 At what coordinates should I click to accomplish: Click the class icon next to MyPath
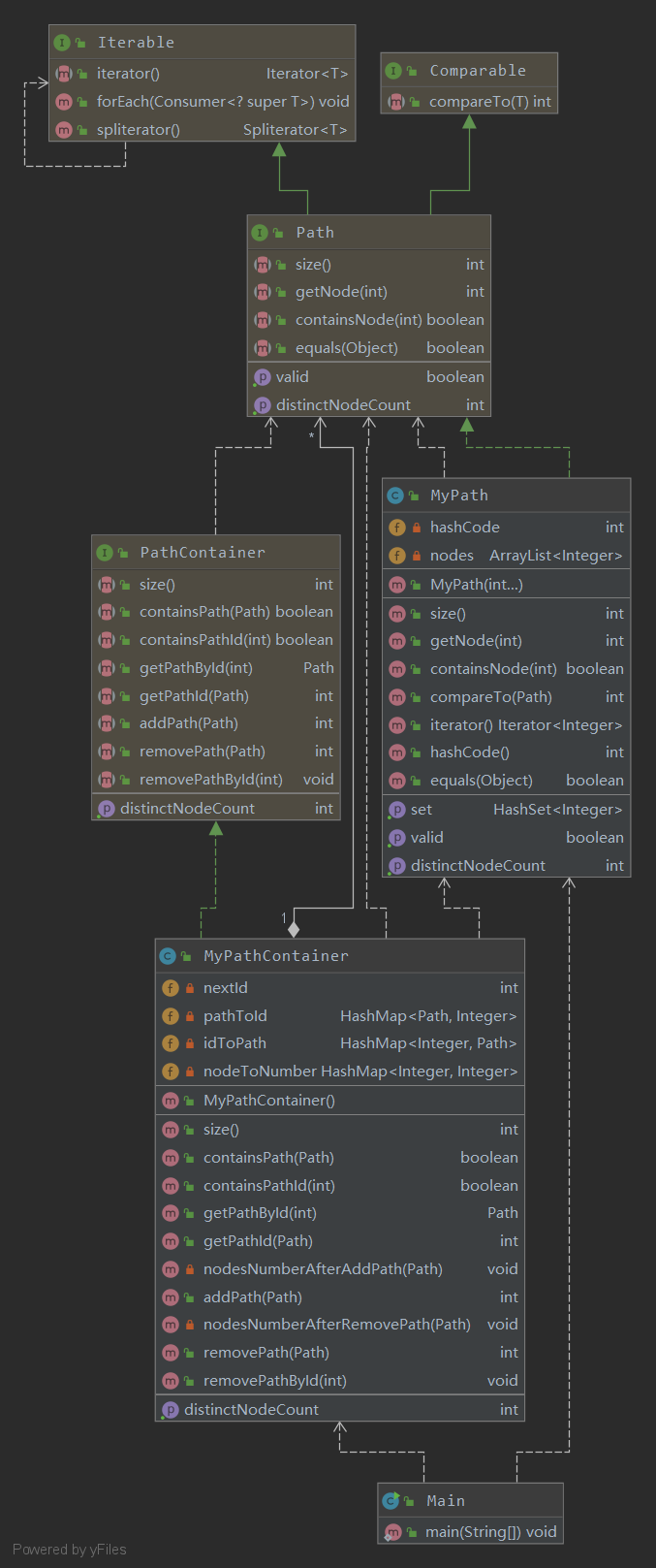394,496
